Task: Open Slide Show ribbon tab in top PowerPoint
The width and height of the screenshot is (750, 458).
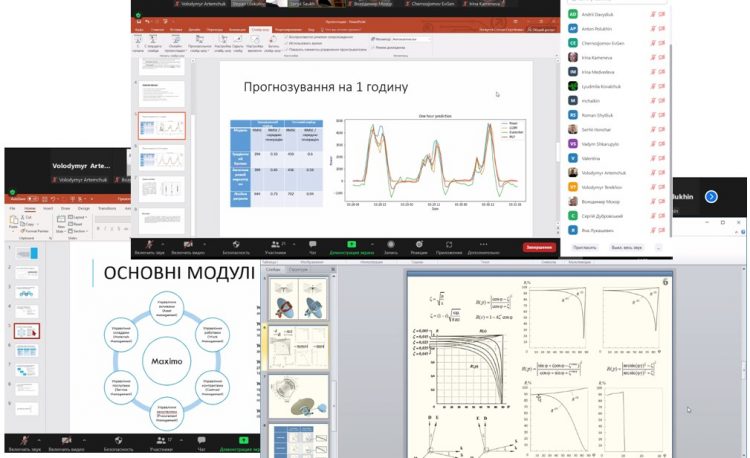Action: [260, 30]
